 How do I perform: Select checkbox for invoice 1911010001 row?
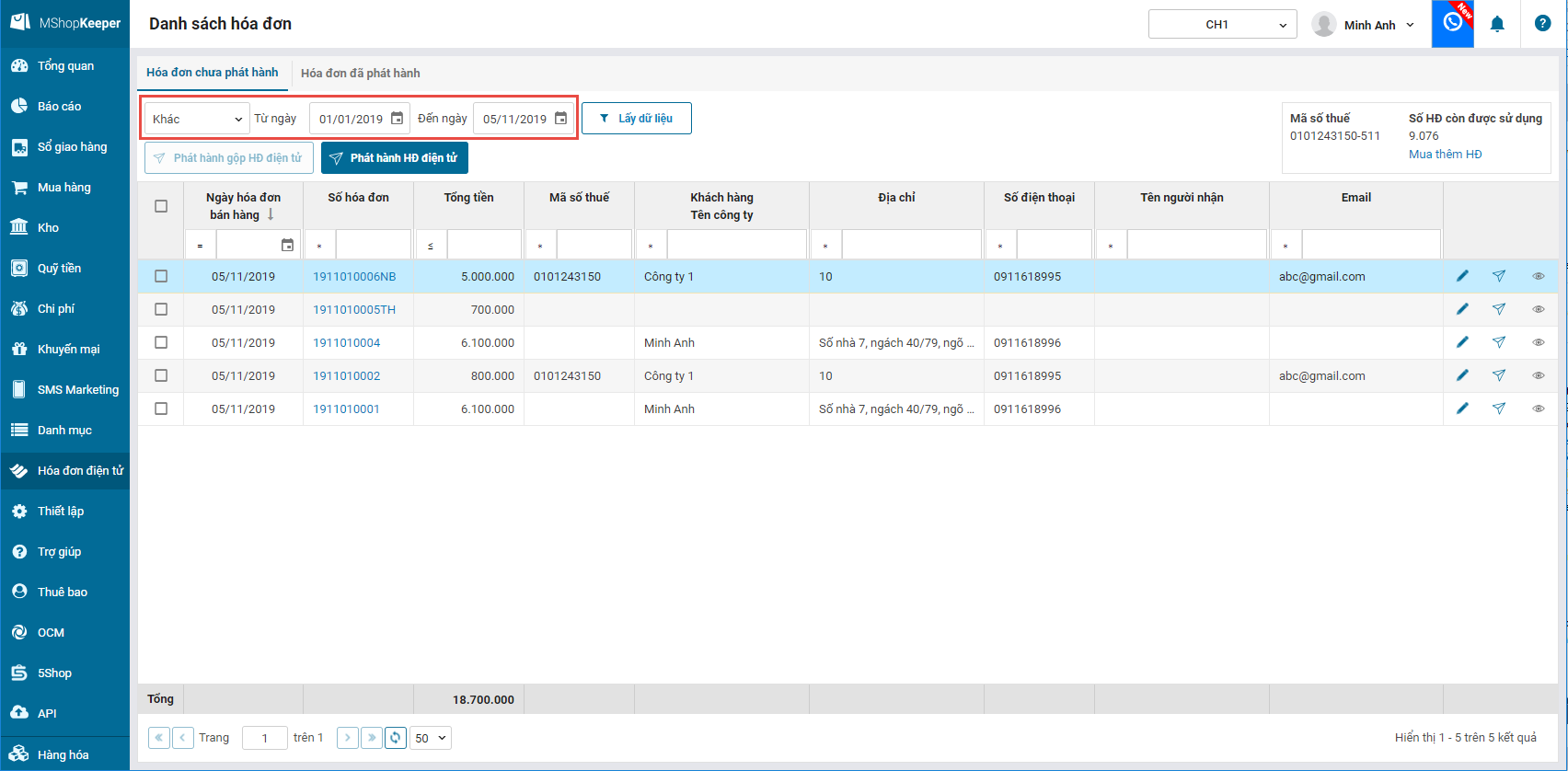[x=161, y=409]
